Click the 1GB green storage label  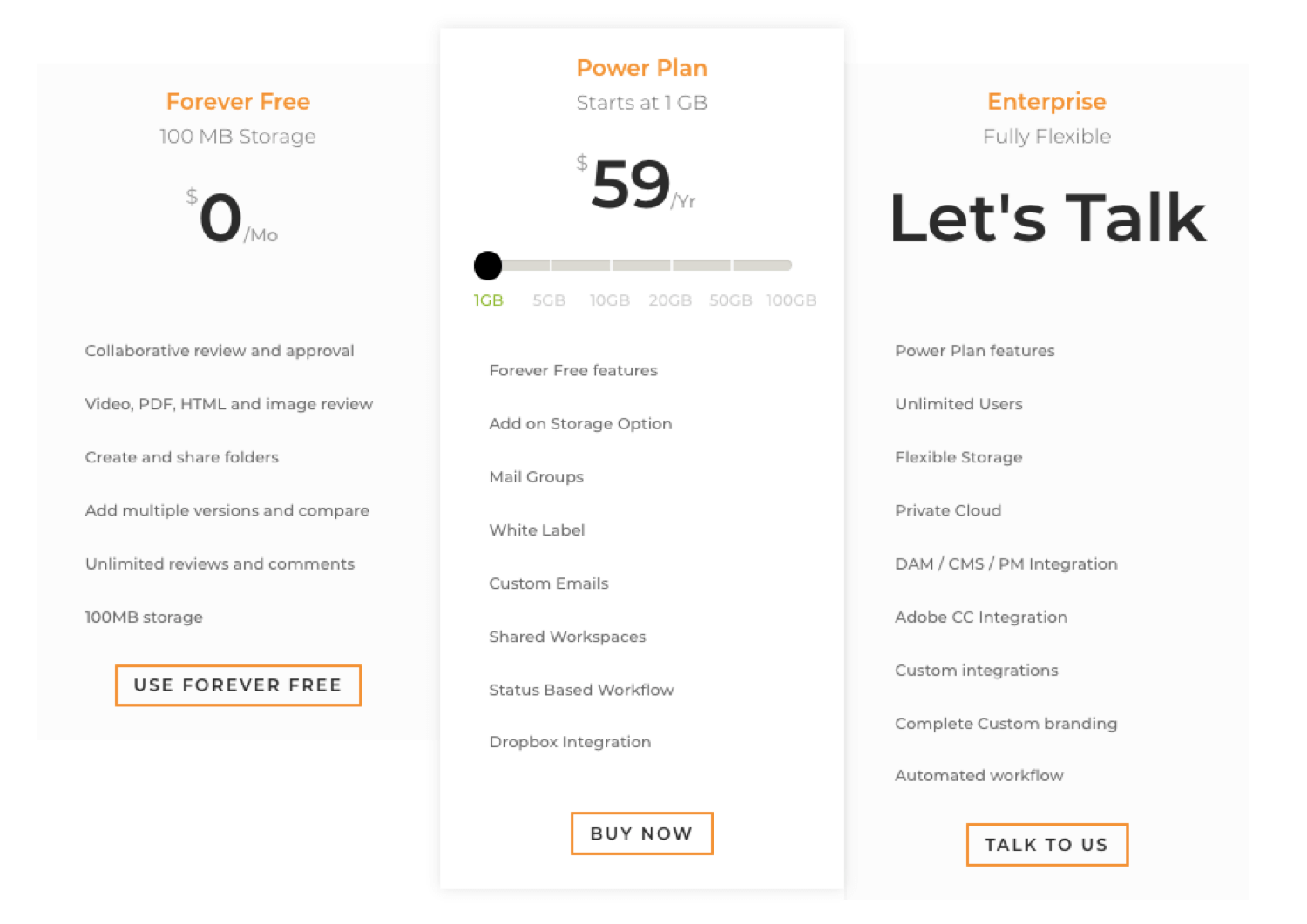(x=489, y=300)
